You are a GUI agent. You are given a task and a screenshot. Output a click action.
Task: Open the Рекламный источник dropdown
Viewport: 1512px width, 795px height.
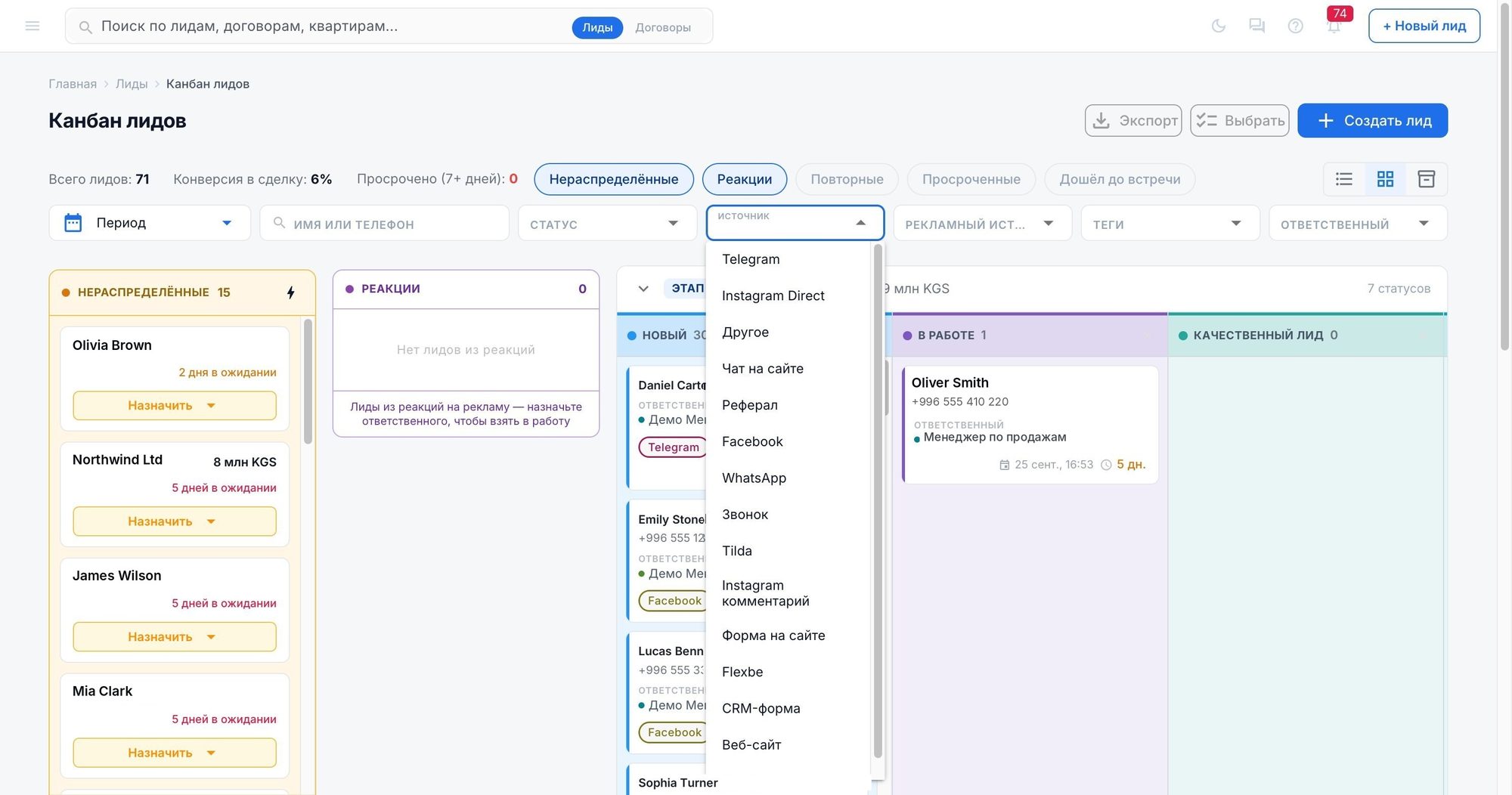982,223
